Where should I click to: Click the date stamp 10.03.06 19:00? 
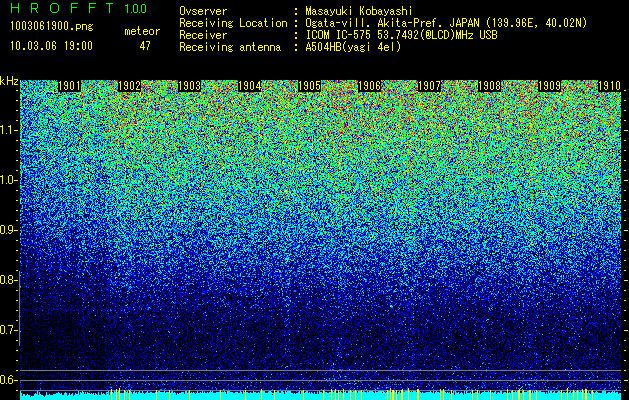(51, 45)
